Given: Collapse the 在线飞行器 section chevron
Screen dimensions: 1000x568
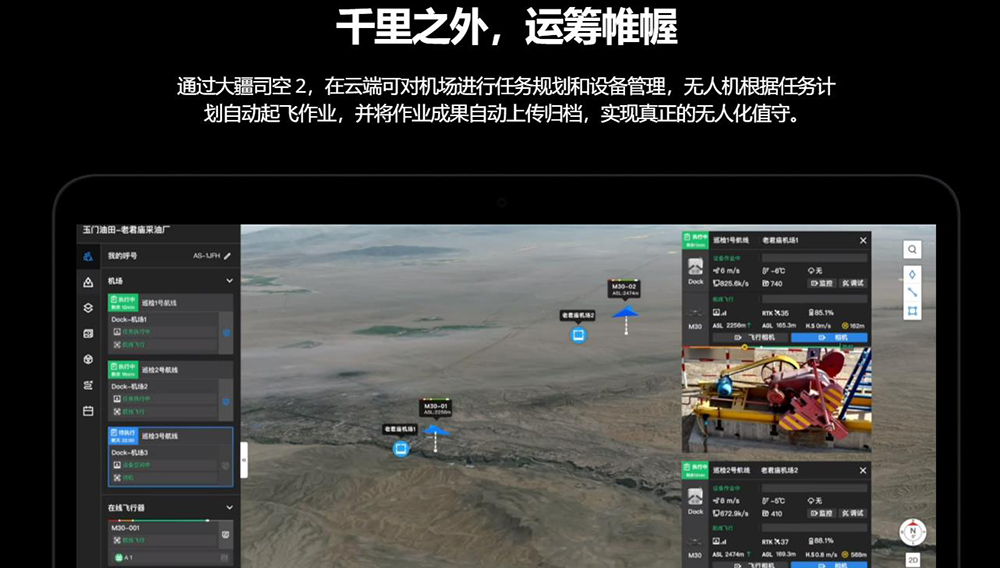Looking at the screenshot, I should point(229,507).
